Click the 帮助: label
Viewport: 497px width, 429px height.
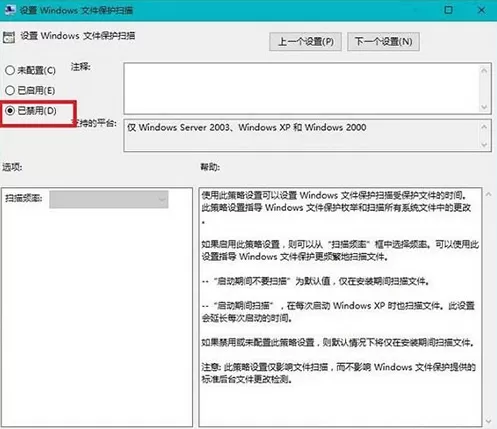[x=210, y=167]
